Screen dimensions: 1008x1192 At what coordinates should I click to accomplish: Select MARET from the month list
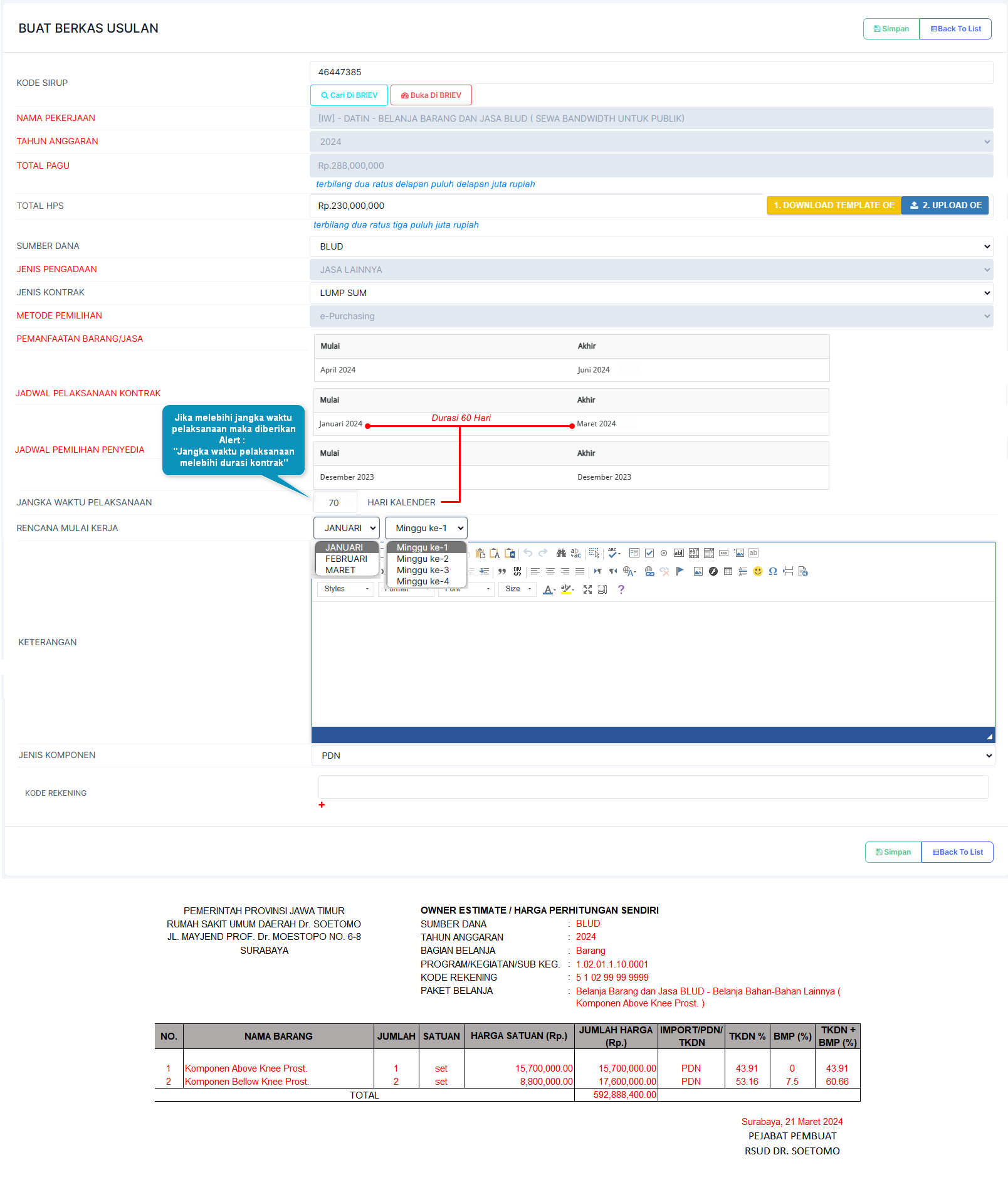point(340,570)
